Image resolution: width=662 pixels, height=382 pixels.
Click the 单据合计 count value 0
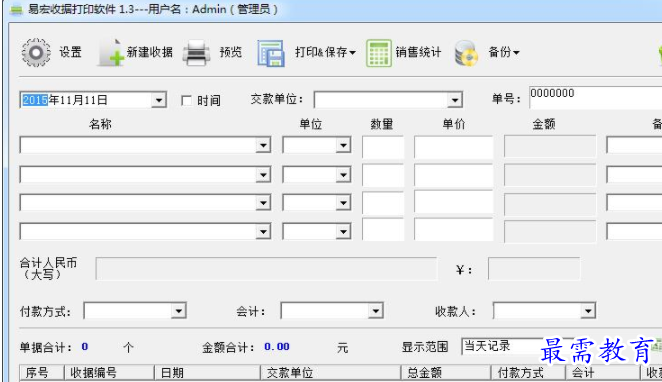click(x=85, y=347)
